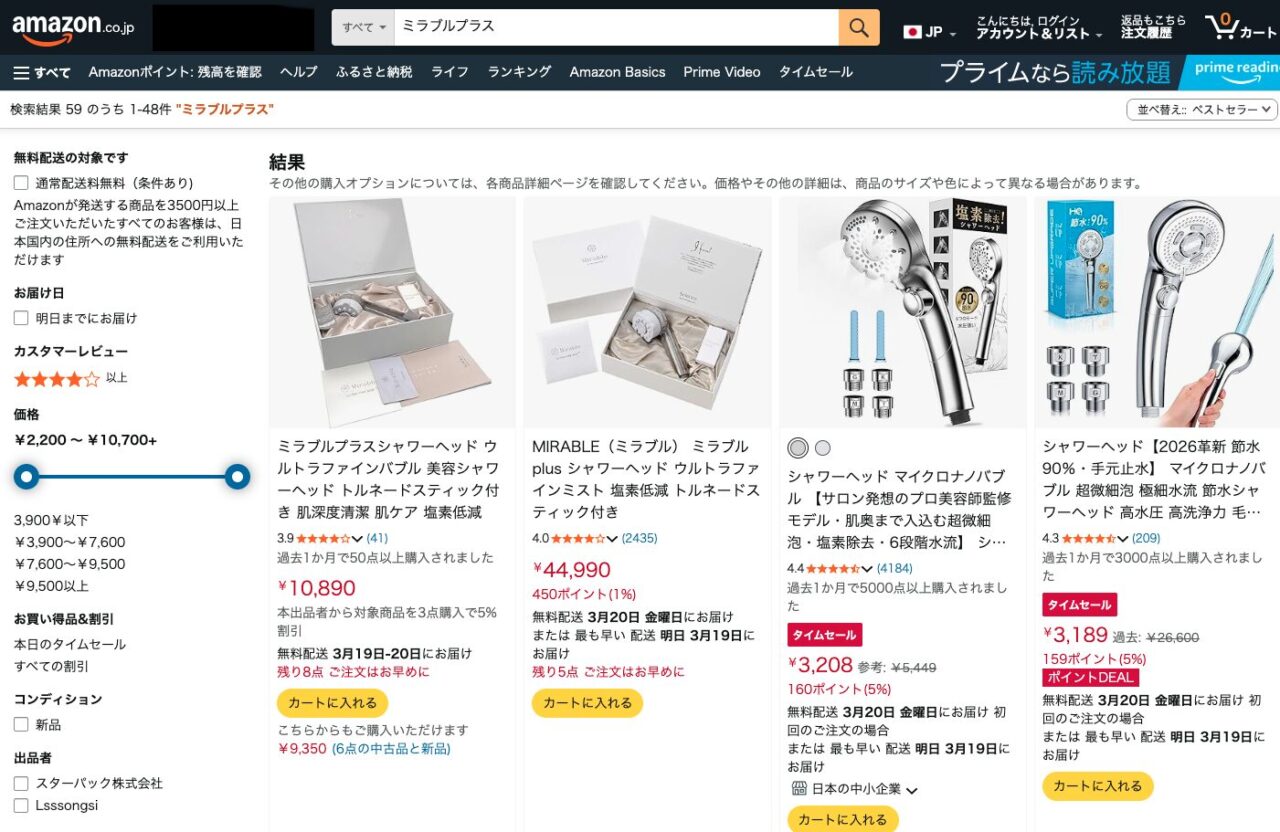The width and height of the screenshot is (1280, 832).
Task: Select the silver color swatch option
Action: tap(797, 448)
